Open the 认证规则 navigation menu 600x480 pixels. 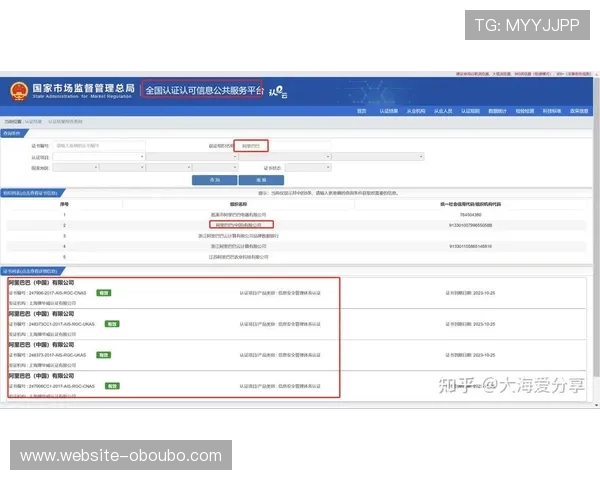[470, 111]
